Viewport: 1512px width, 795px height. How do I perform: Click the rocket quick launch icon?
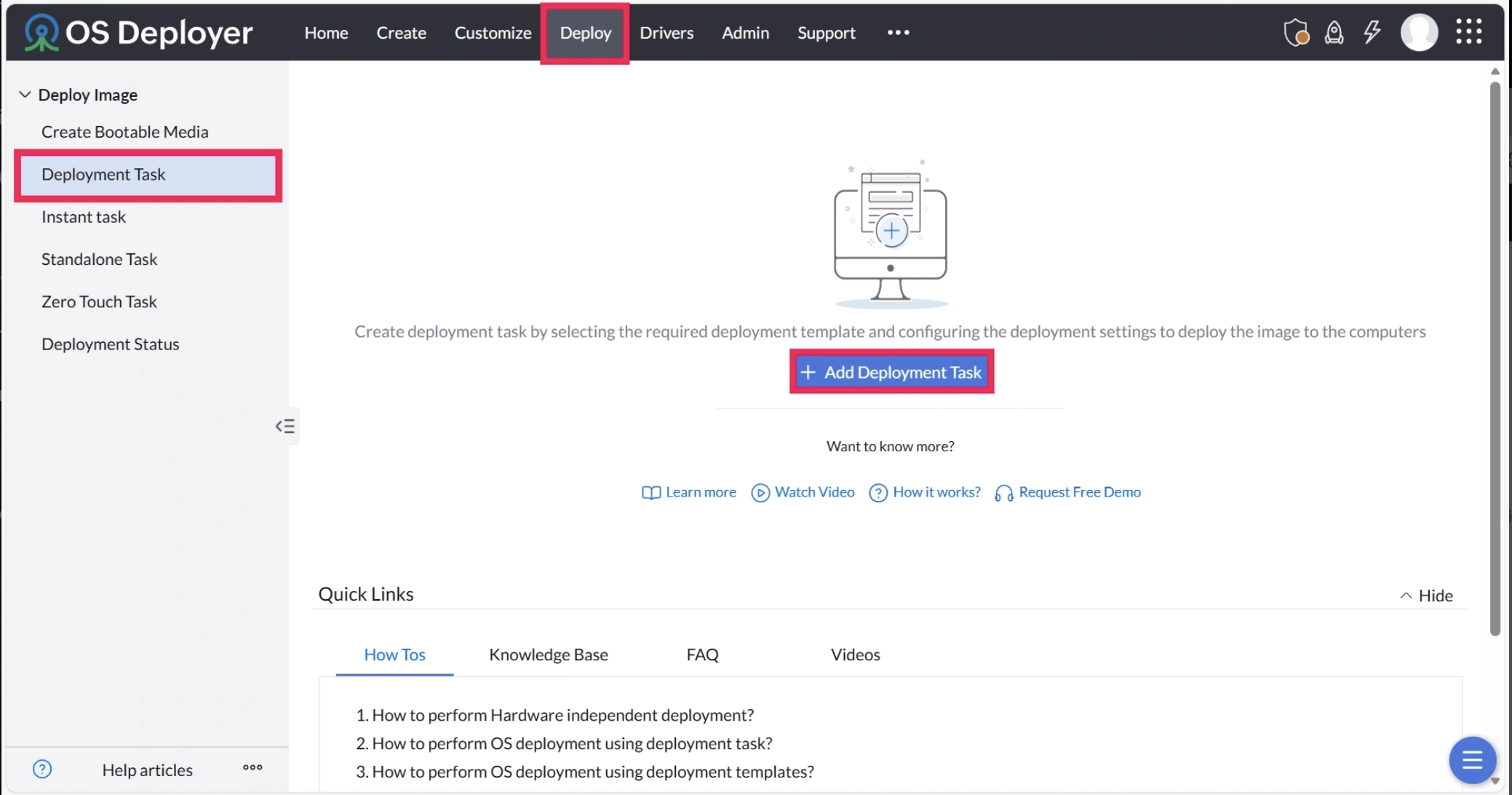1334,33
